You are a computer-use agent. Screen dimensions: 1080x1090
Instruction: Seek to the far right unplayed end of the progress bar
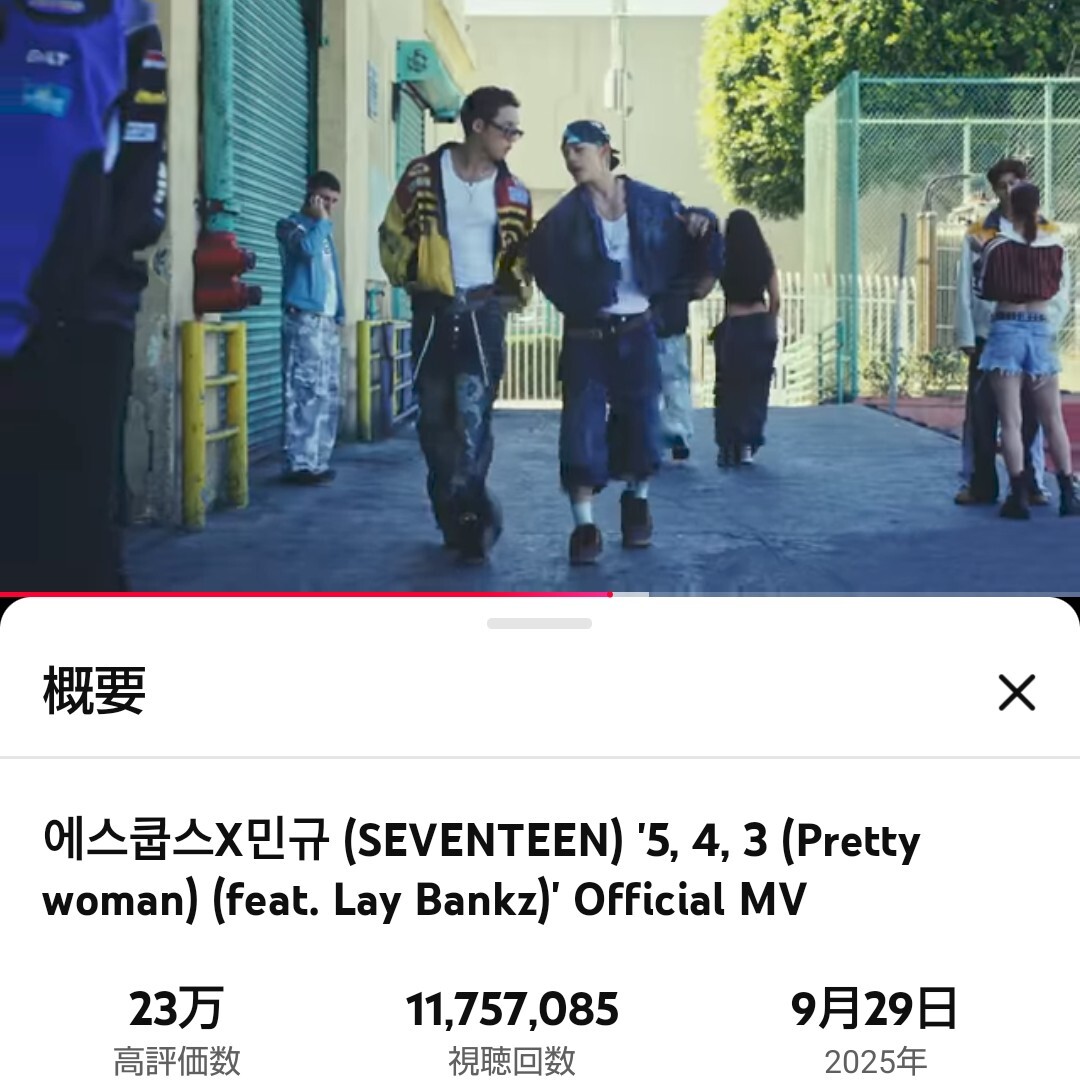tap(1076, 594)
